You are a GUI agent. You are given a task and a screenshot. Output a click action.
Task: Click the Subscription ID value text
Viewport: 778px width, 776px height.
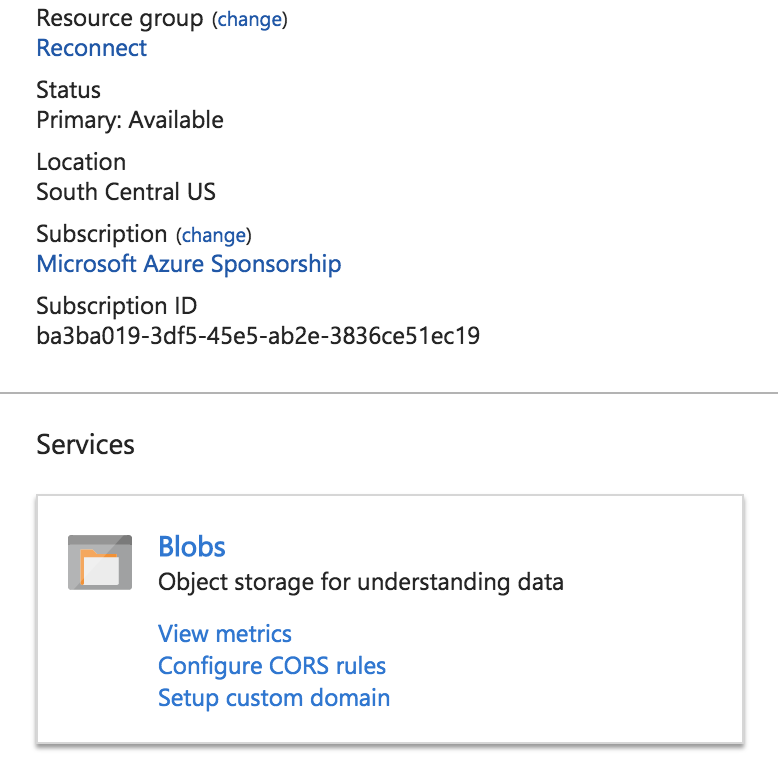coord(258,336)
